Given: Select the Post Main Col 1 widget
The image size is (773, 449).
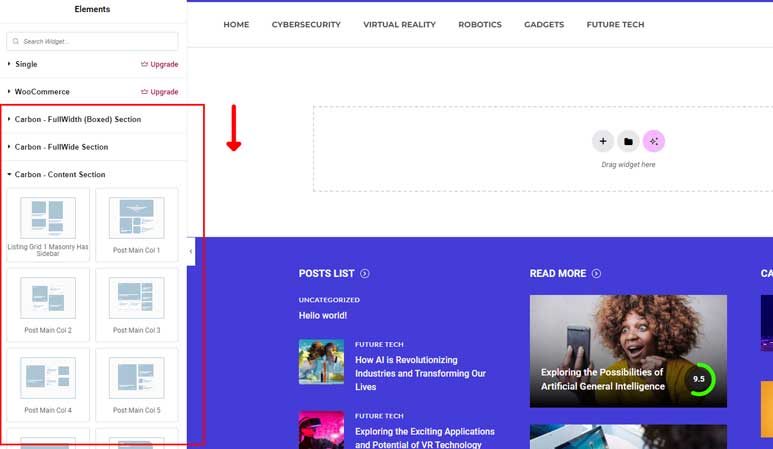Looking at the screenshot, I should click(137, 225).
